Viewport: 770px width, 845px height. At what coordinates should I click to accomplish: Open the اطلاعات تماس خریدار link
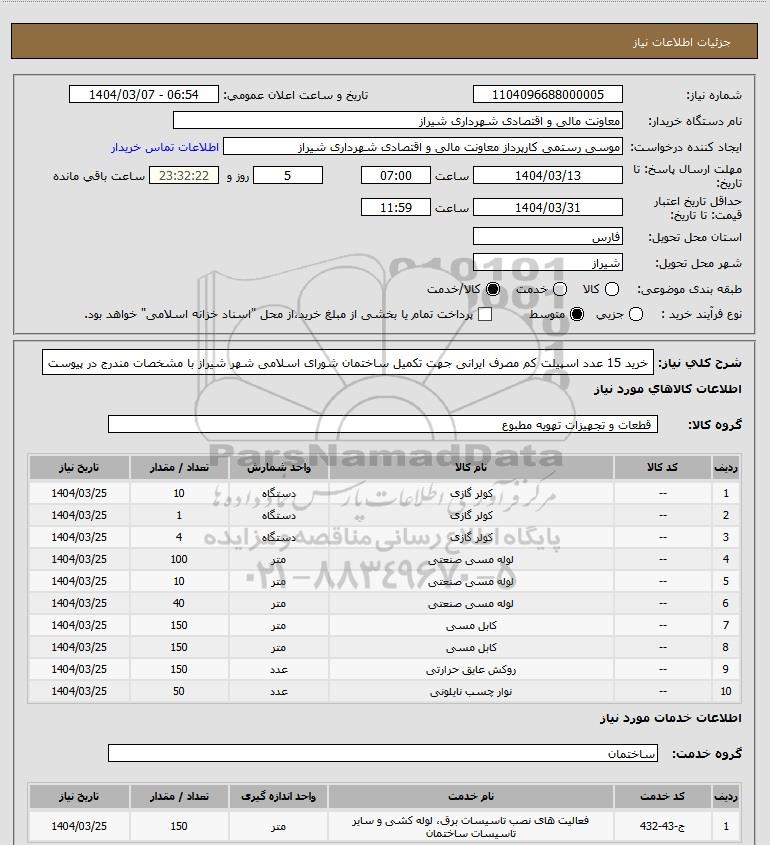point(165,147)
